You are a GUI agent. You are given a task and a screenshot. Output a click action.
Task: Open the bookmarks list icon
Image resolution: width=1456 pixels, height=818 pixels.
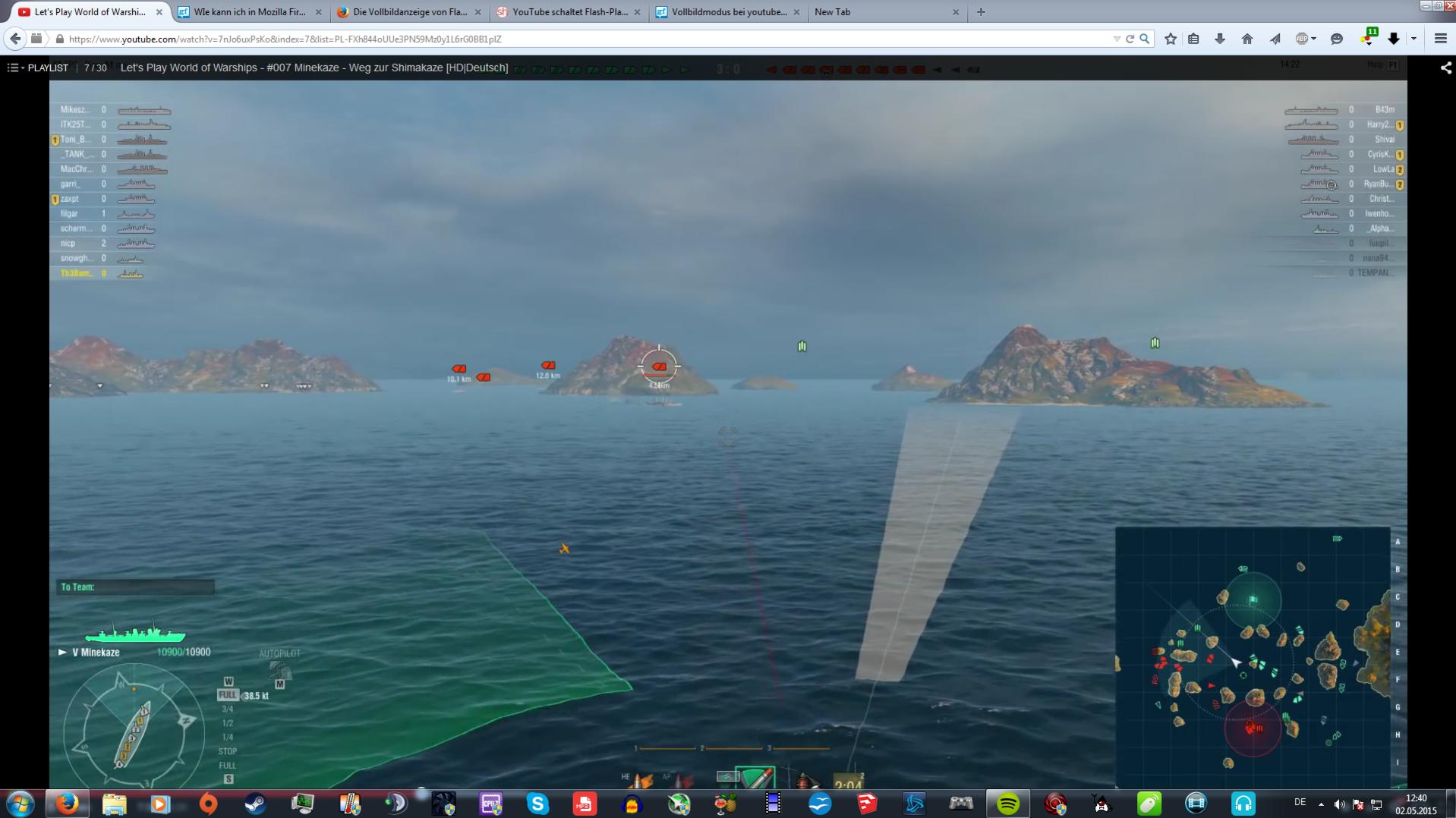pyautogui.click(x=1193, y=39)
